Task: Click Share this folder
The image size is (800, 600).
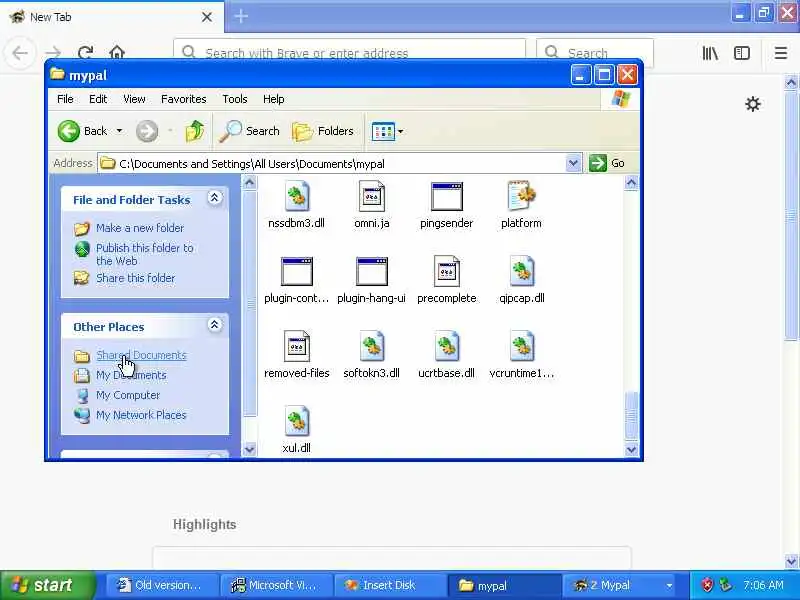Action: pyautogui.click(x=135, y=278)
